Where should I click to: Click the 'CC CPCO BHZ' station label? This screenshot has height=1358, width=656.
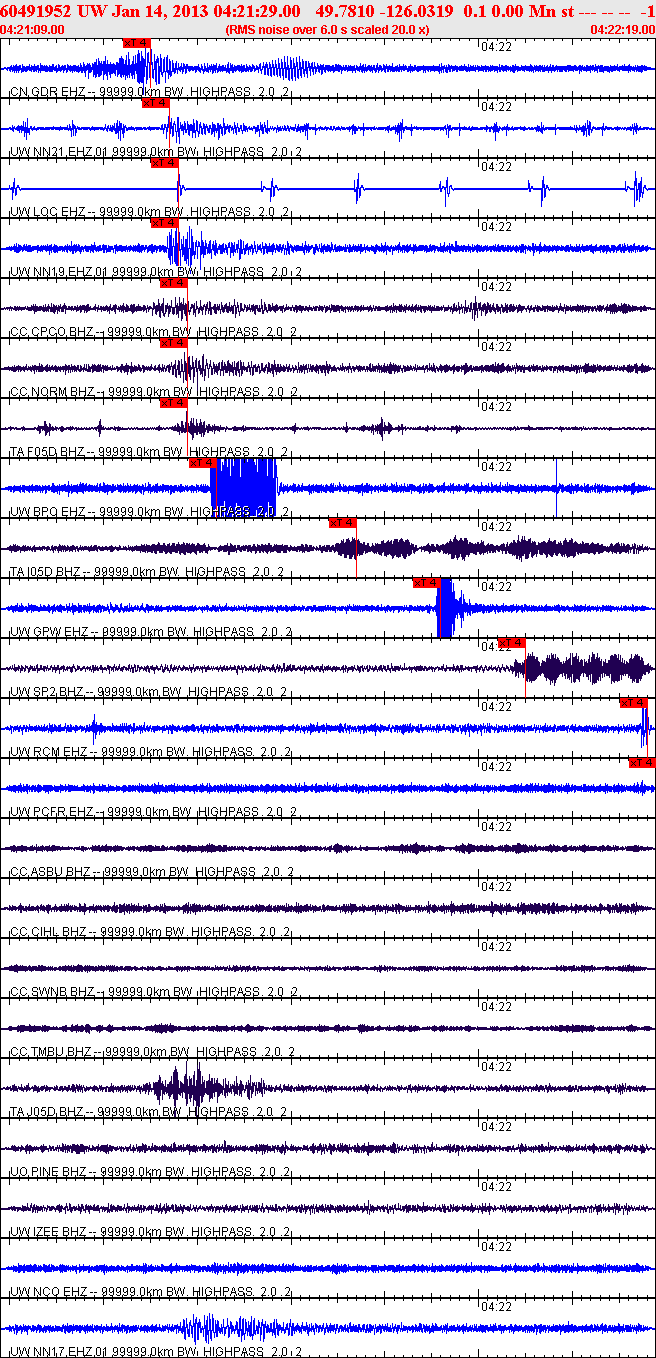click(x=51, y=332)
